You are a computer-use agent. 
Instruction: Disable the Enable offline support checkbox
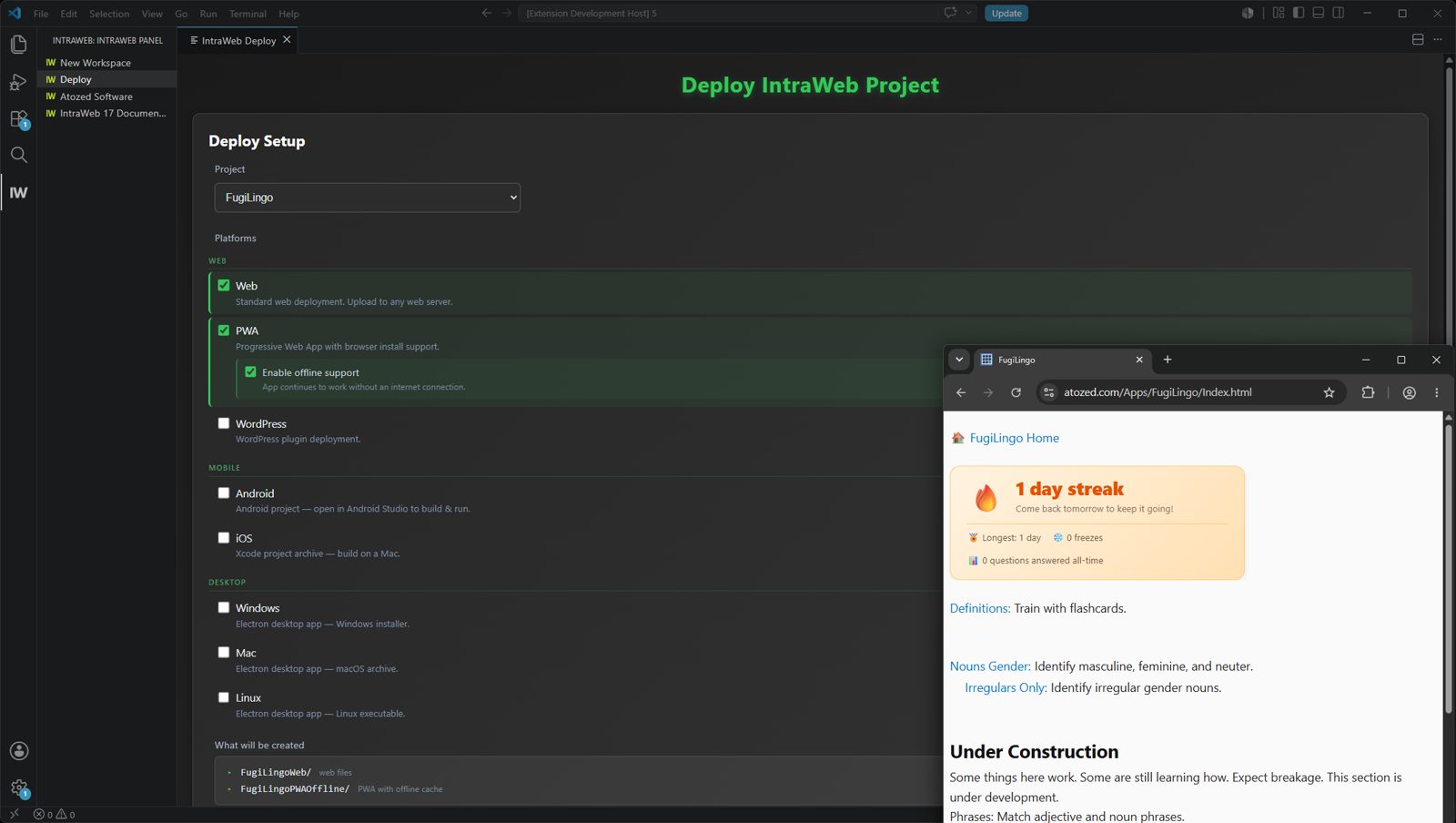pyautogui.click(x=250, y=371)
